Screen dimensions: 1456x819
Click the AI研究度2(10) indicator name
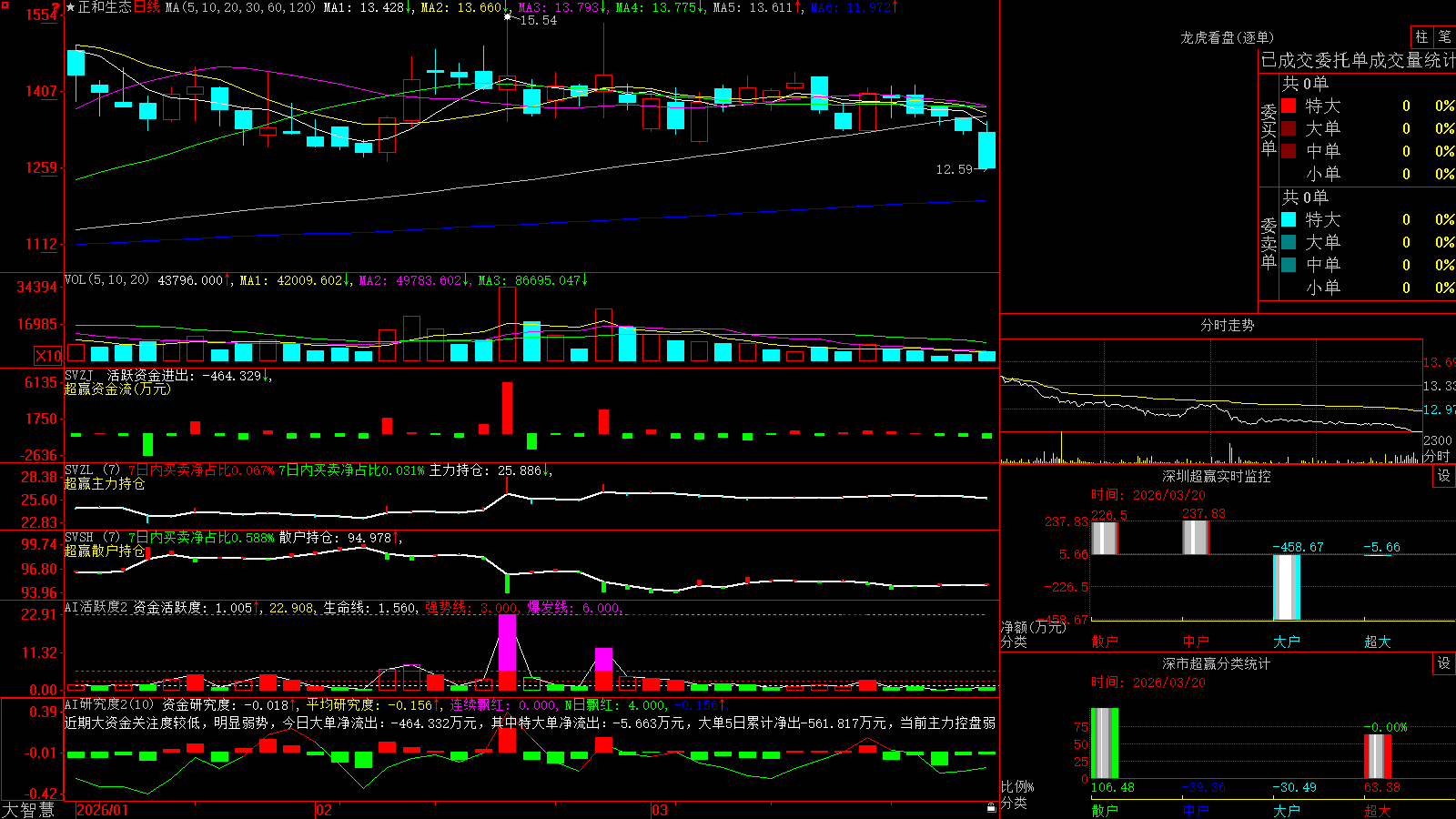[x=109, y=704]
